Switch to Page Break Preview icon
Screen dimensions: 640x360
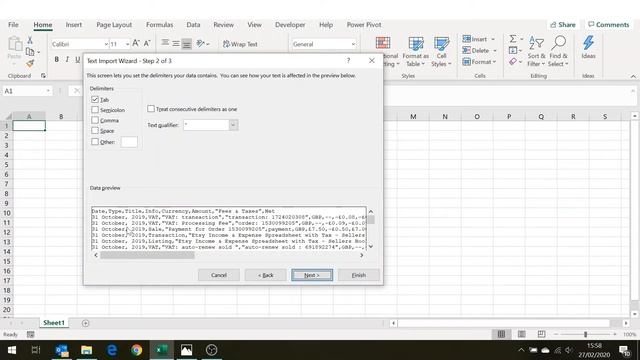pos(542,334)
